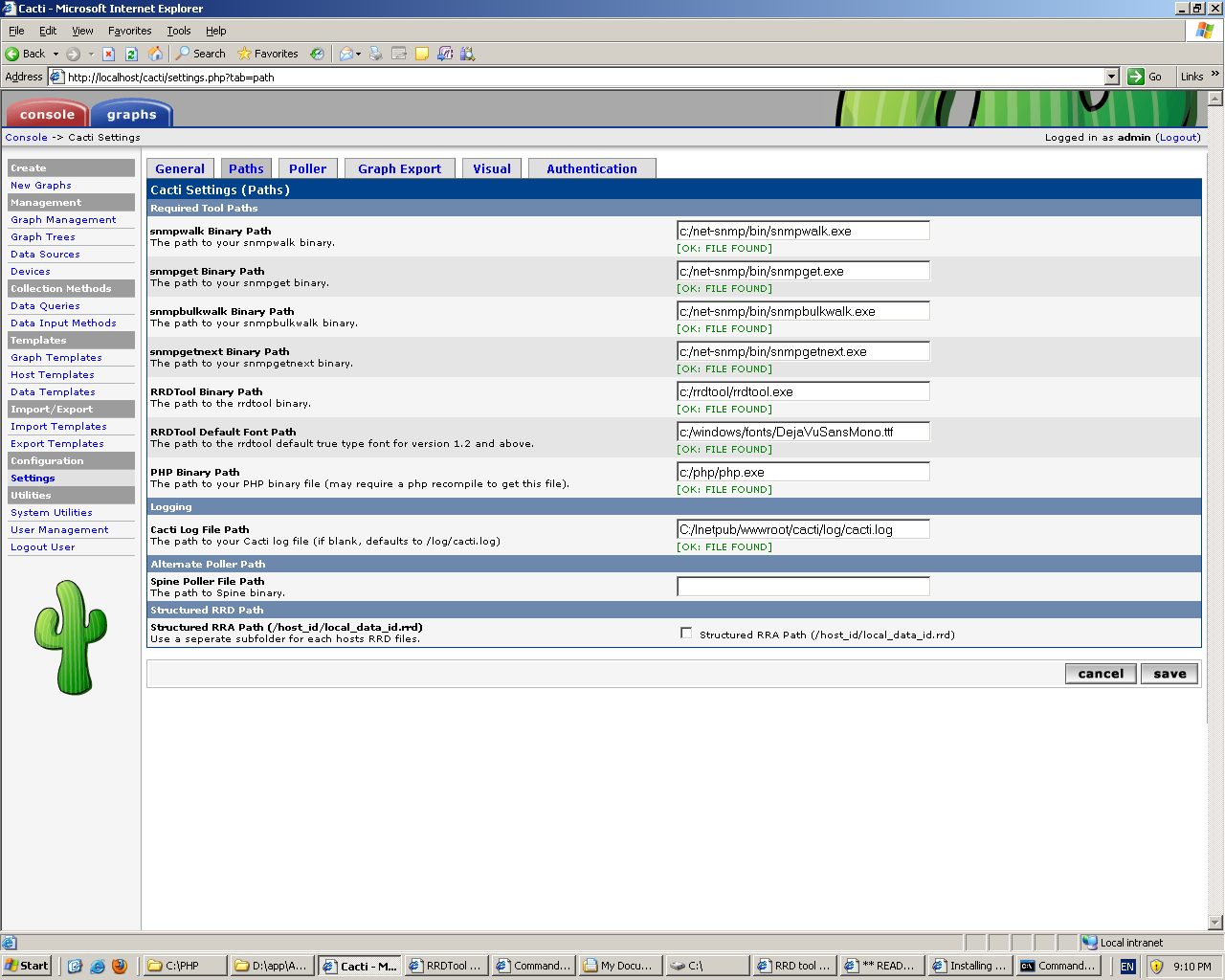The height and width of the screenshot is (980, 1225).
Task: Open the console top tab
Action: coord(47,114)
